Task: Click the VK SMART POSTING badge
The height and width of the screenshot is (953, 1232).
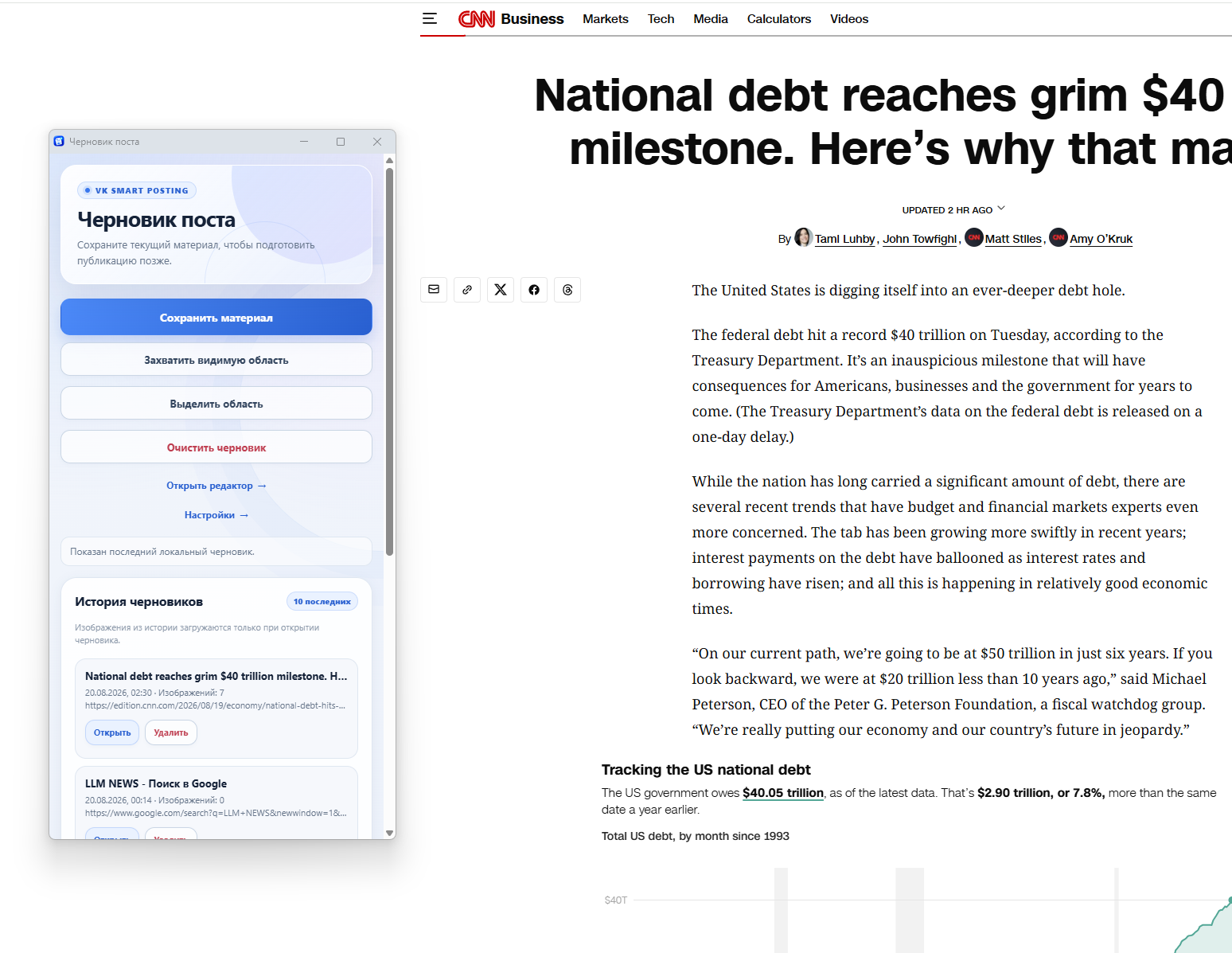Action: point(137,190)
